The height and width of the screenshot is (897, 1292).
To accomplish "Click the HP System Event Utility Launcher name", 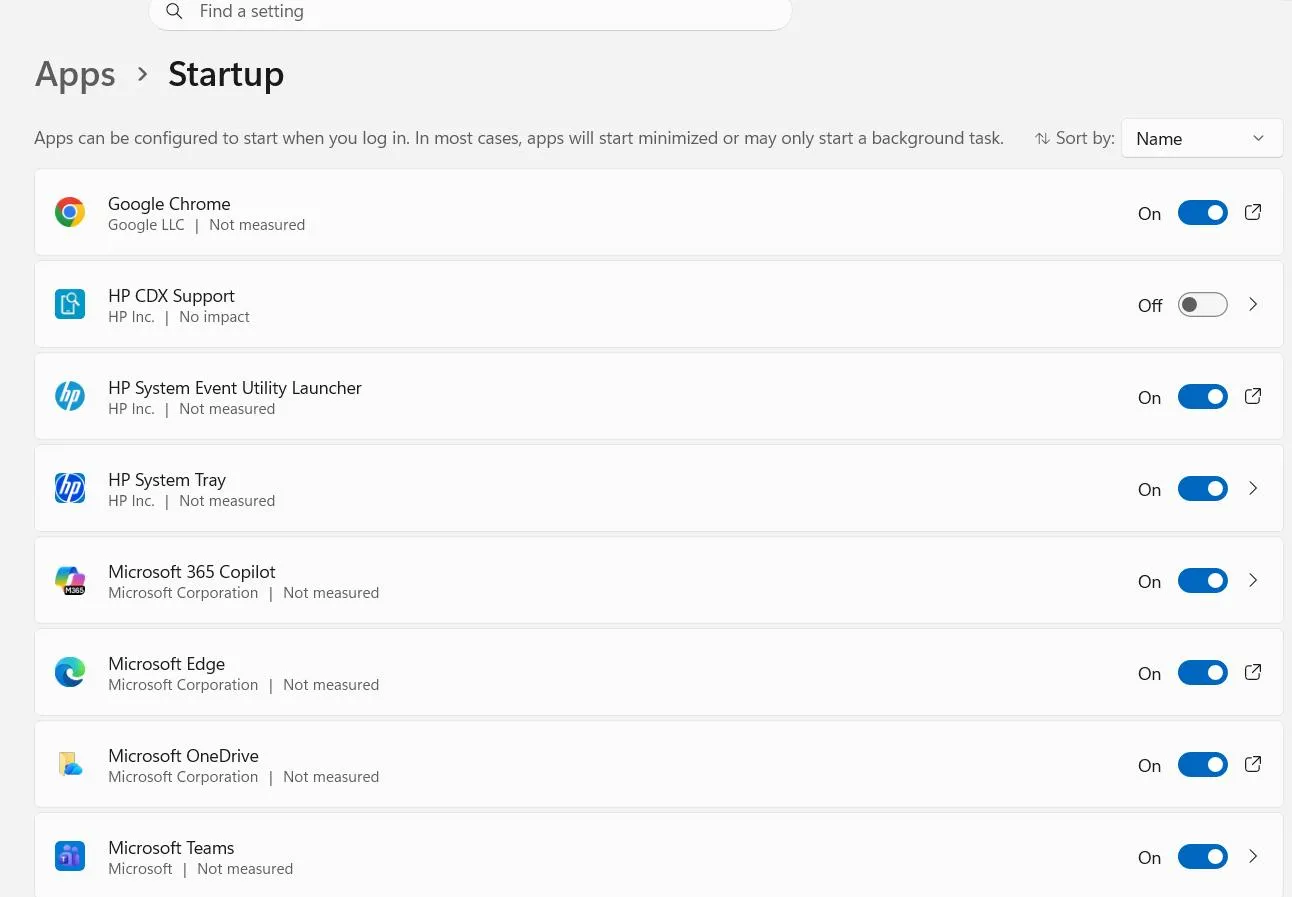I will (x=235, y=388).
